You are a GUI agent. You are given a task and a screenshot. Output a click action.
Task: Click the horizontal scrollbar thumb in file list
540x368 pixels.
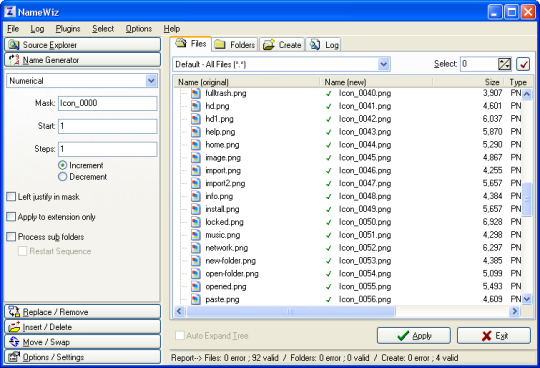coord(291,311)
